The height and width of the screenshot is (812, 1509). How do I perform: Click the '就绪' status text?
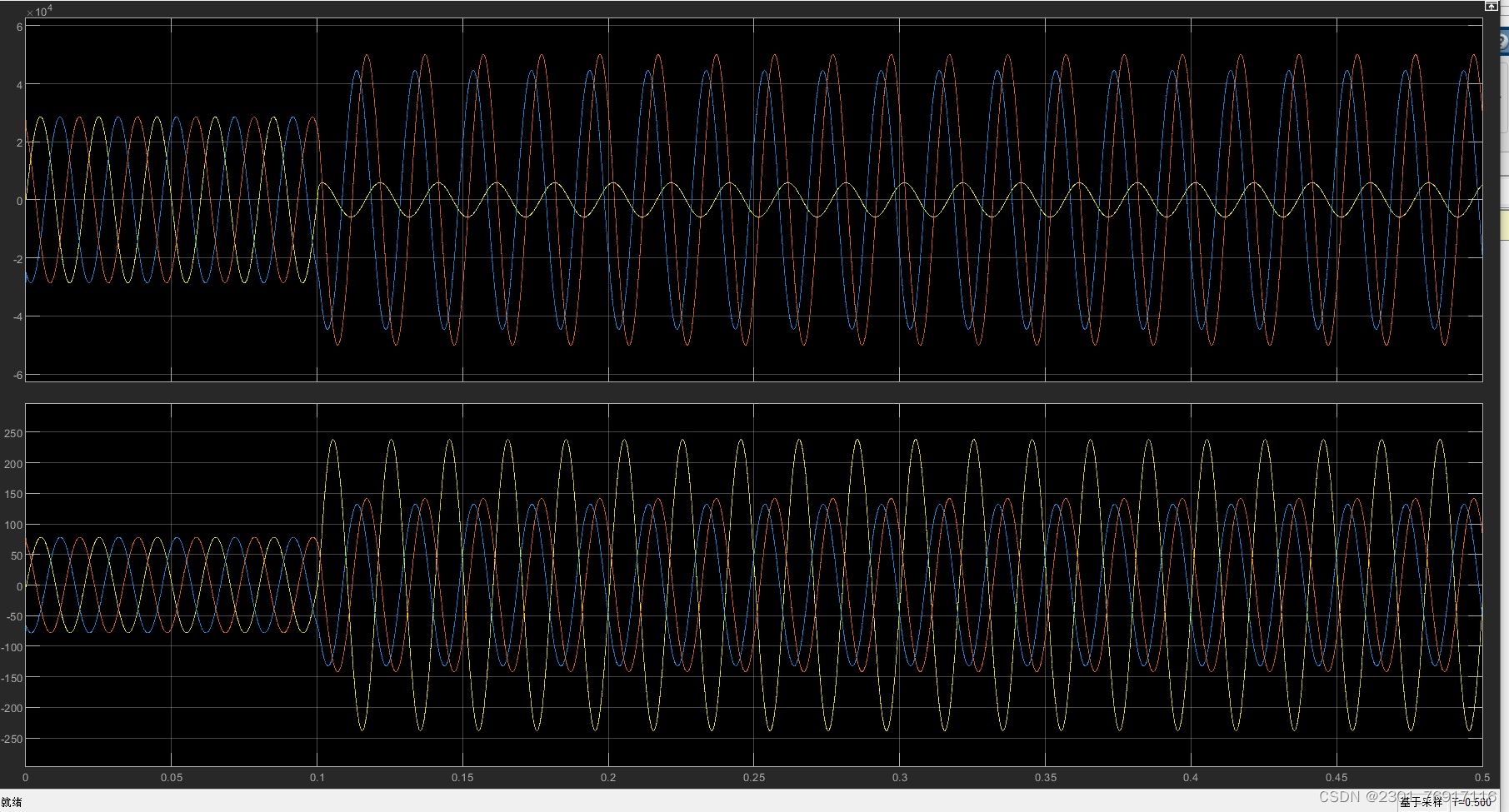pyautogui.click(x=12, y=803)
